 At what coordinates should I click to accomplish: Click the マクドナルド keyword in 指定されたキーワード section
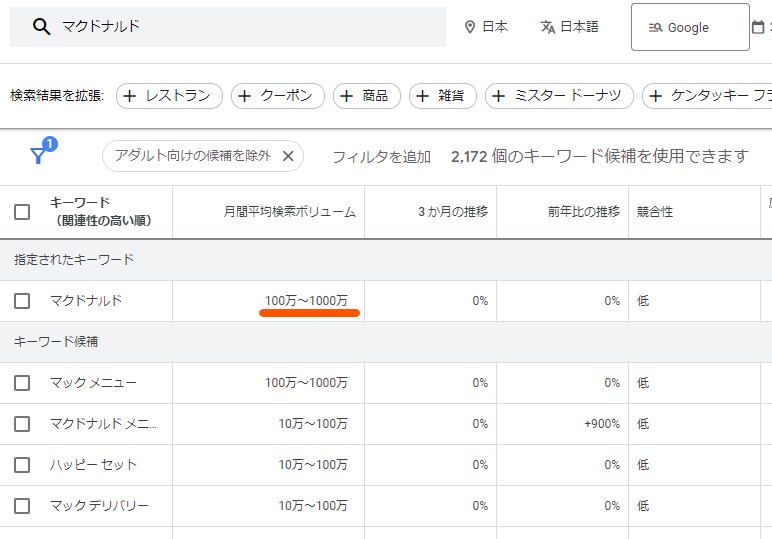86,301
